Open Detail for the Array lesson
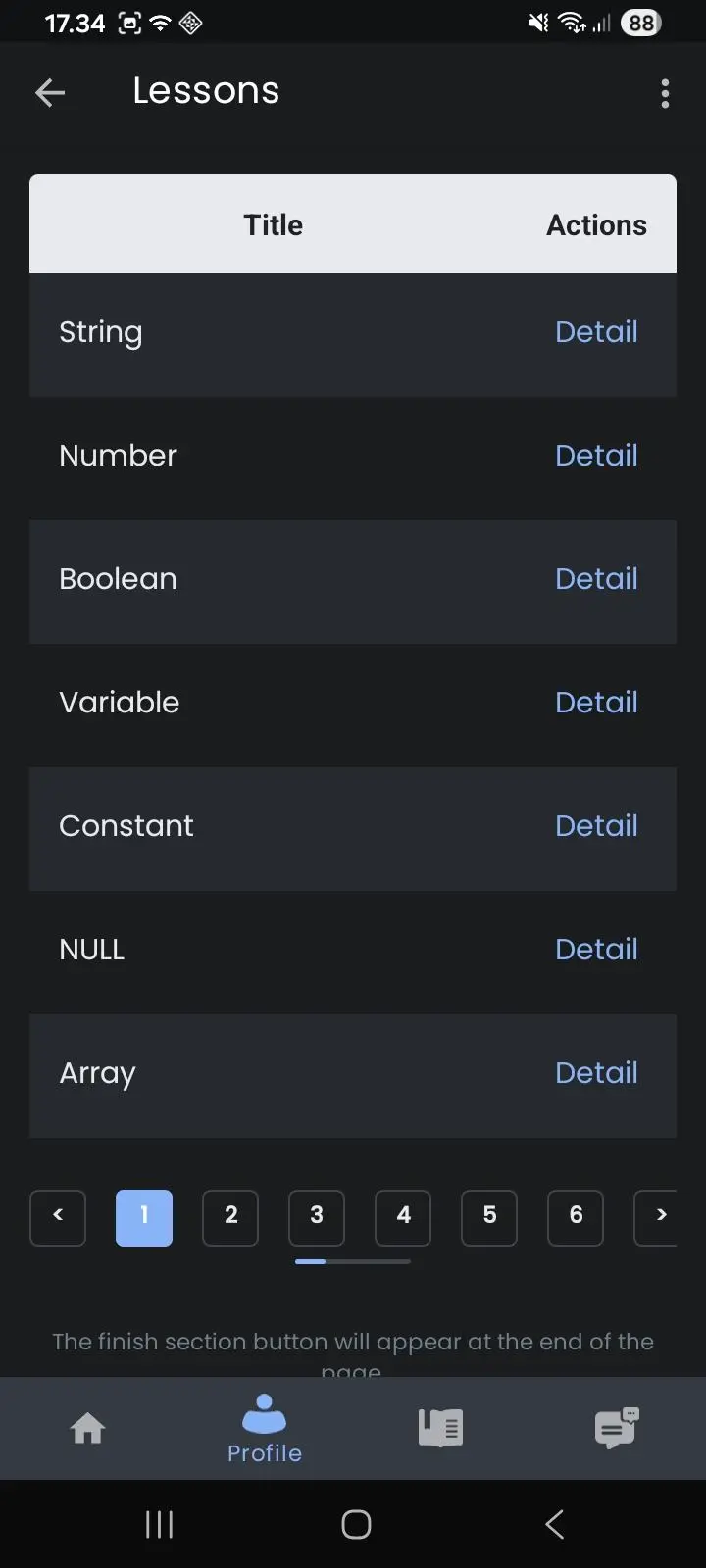 pyautogui.click(x=596, y=1073)
